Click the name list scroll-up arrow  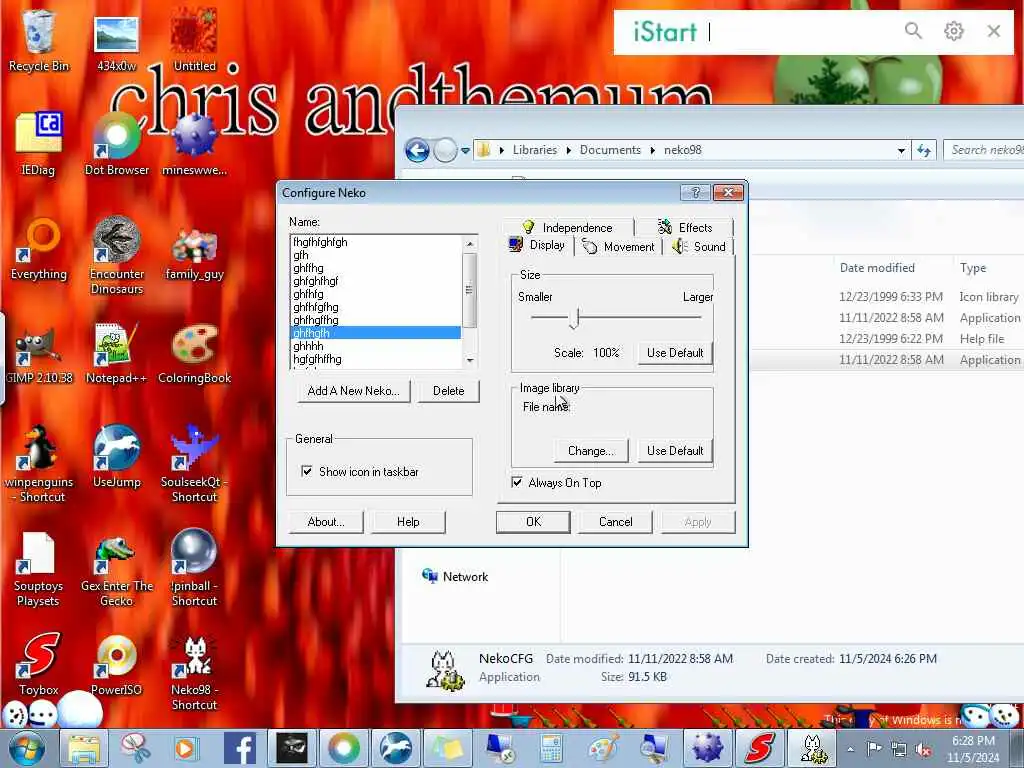tap(470, 243)
